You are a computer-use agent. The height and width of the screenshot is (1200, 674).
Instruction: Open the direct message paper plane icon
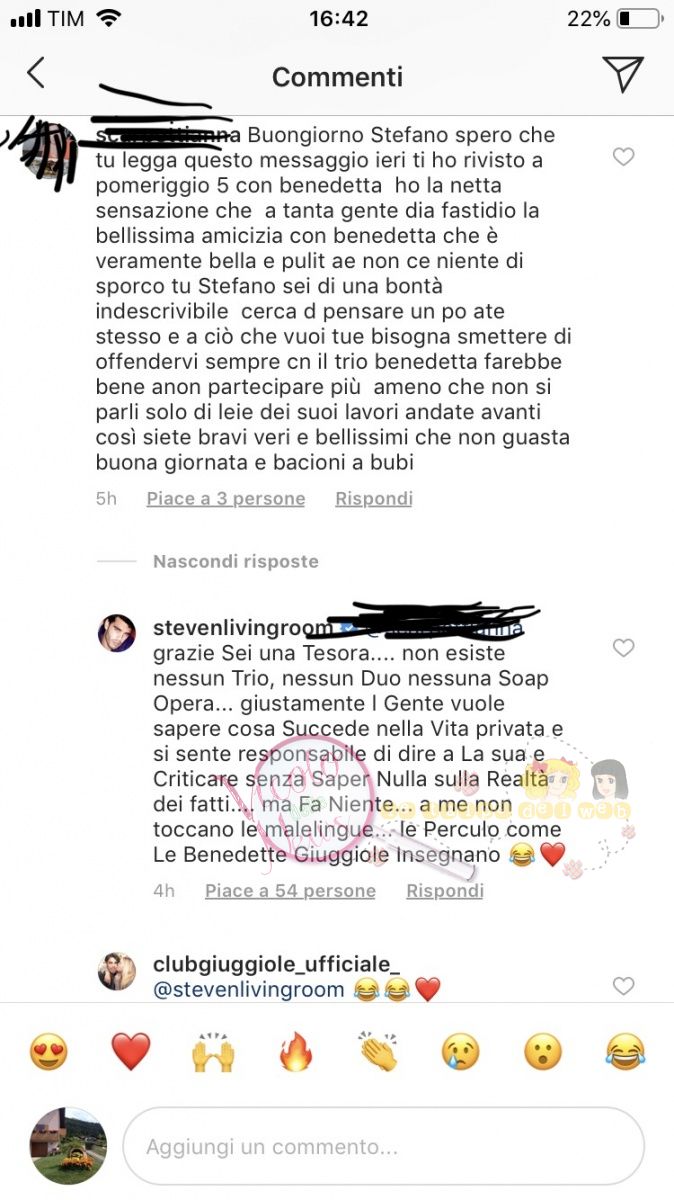click(622, 74)
